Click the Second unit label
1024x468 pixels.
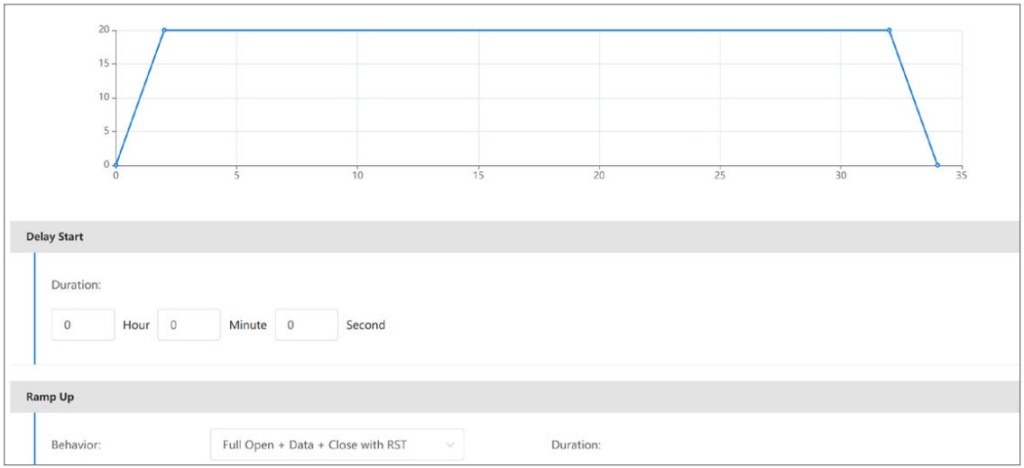(x=365, y=325)
